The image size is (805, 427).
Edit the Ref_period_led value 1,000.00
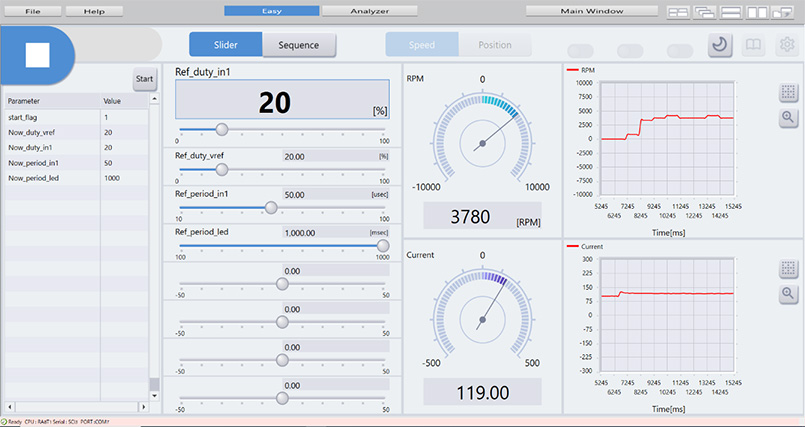336,233
